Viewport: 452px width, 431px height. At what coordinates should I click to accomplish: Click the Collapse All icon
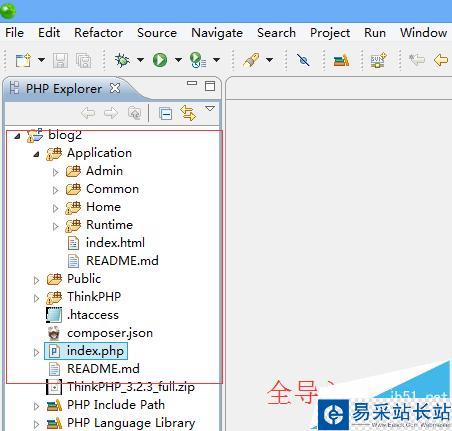click(165, 114)
